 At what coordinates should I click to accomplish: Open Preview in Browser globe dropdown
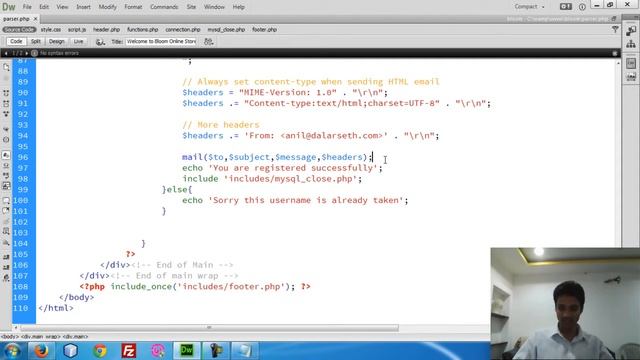100,42
